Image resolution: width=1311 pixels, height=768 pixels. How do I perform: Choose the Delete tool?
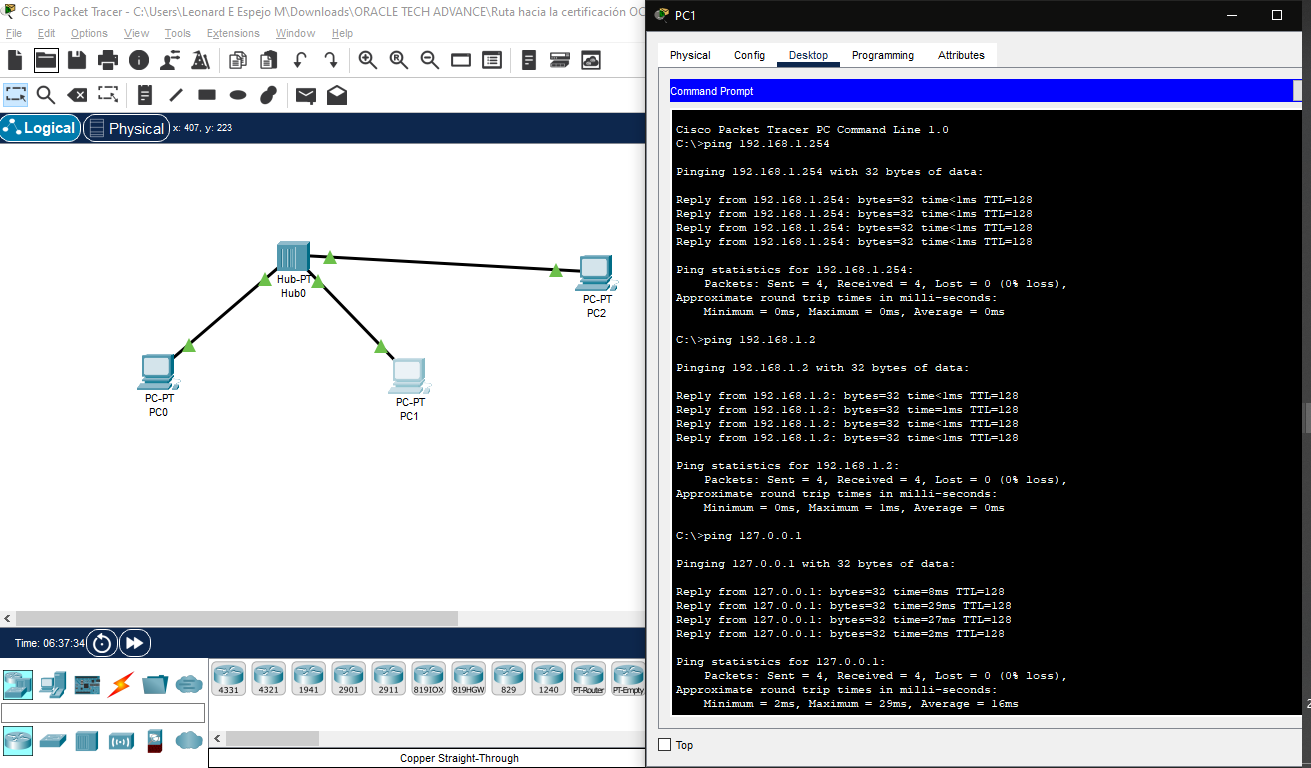tap(77, 95)
